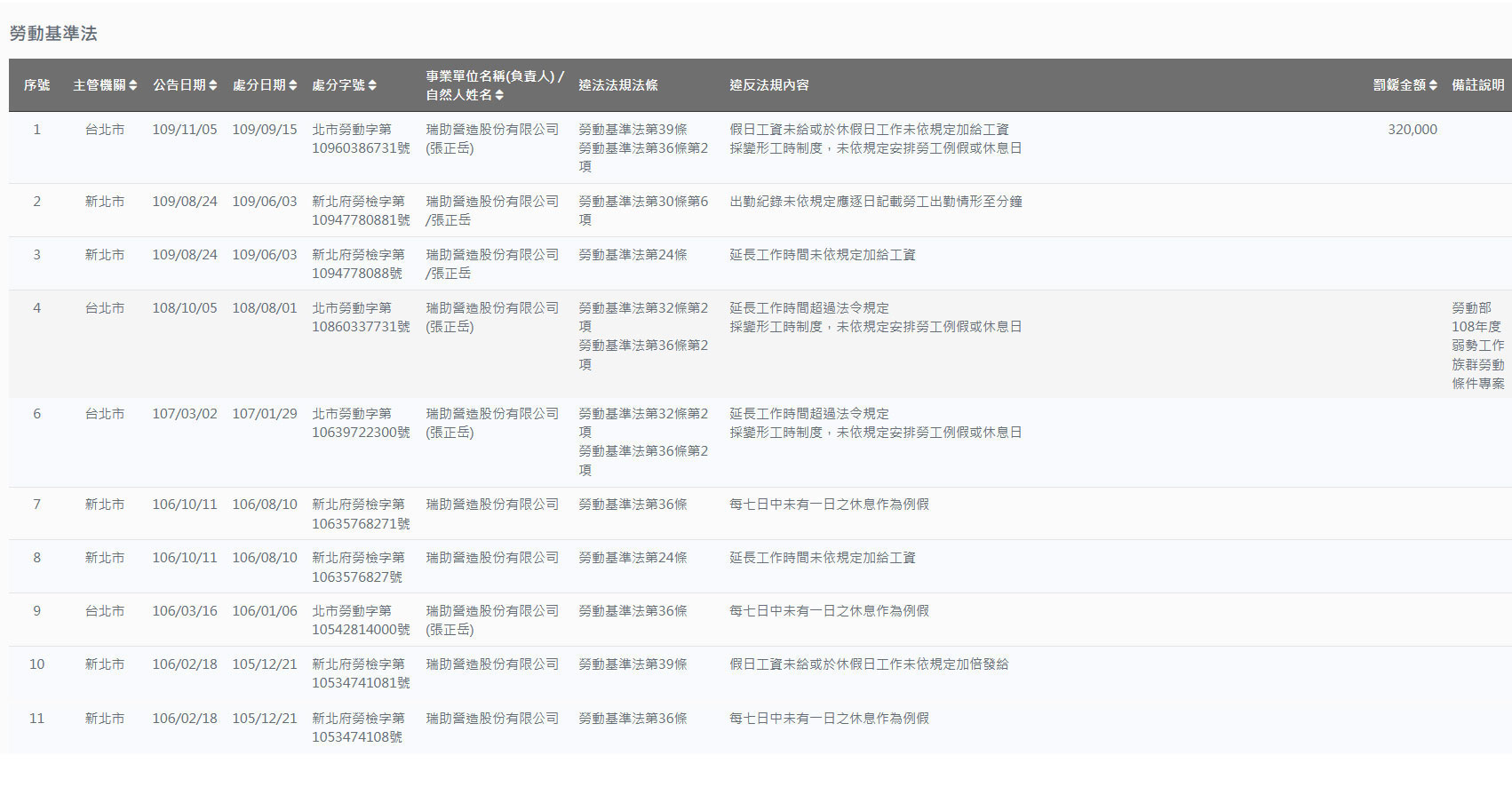Select the 序號 column header
This screenshot has height=803, width=1512.
pos(36,85)
